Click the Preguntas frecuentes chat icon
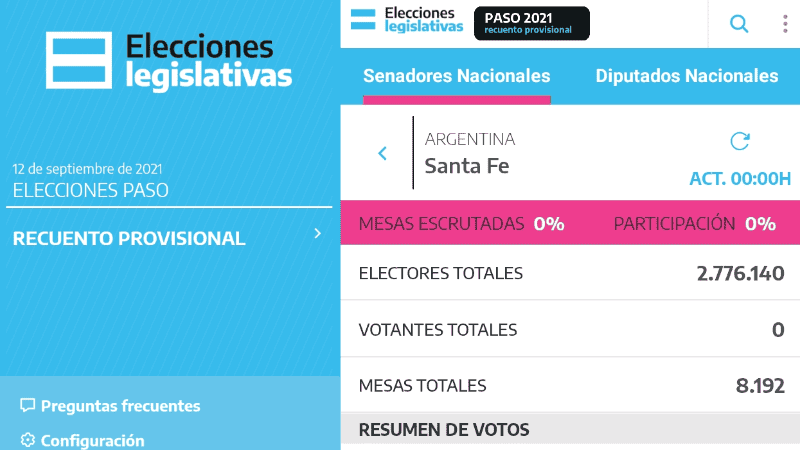Image resolution: width=800 pixels, height=450 pixels. 28,406
